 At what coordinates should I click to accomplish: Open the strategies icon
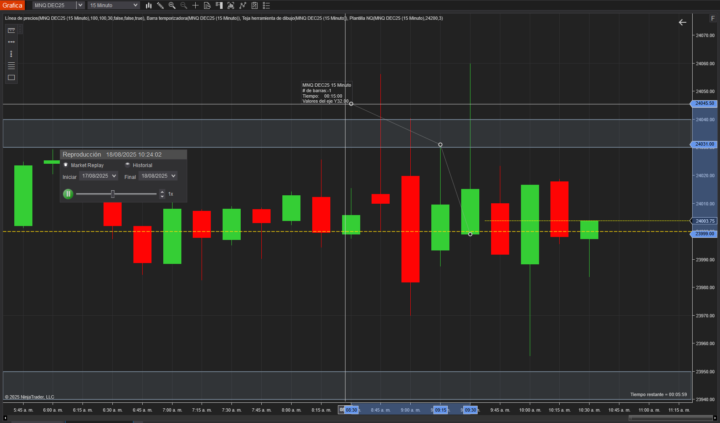tap(254, 6)
